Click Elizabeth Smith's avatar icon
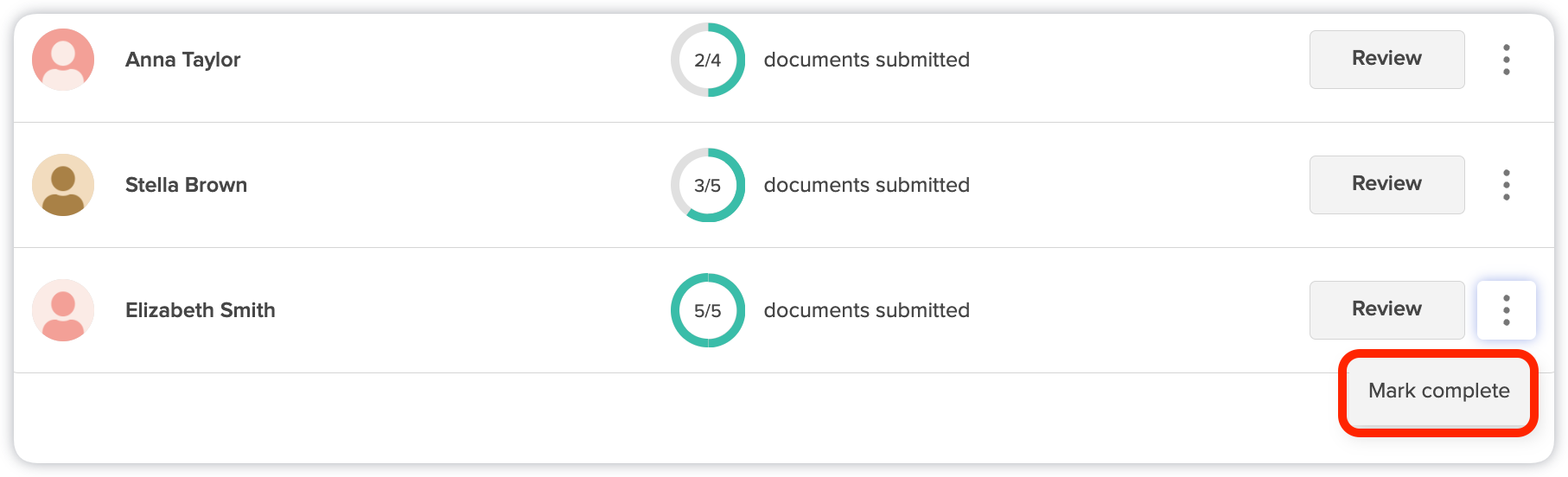Screen dimensions: 1568x477 click(63, 310)
